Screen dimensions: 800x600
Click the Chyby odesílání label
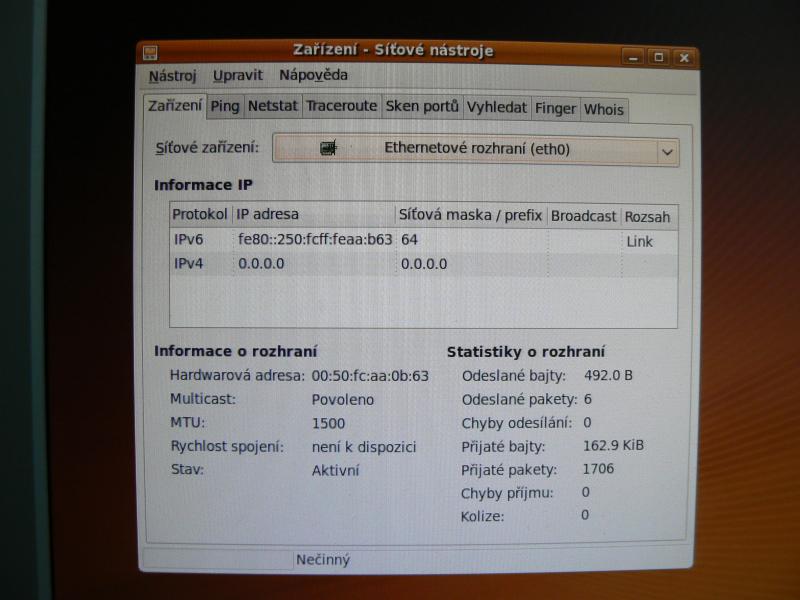(516, 423)
